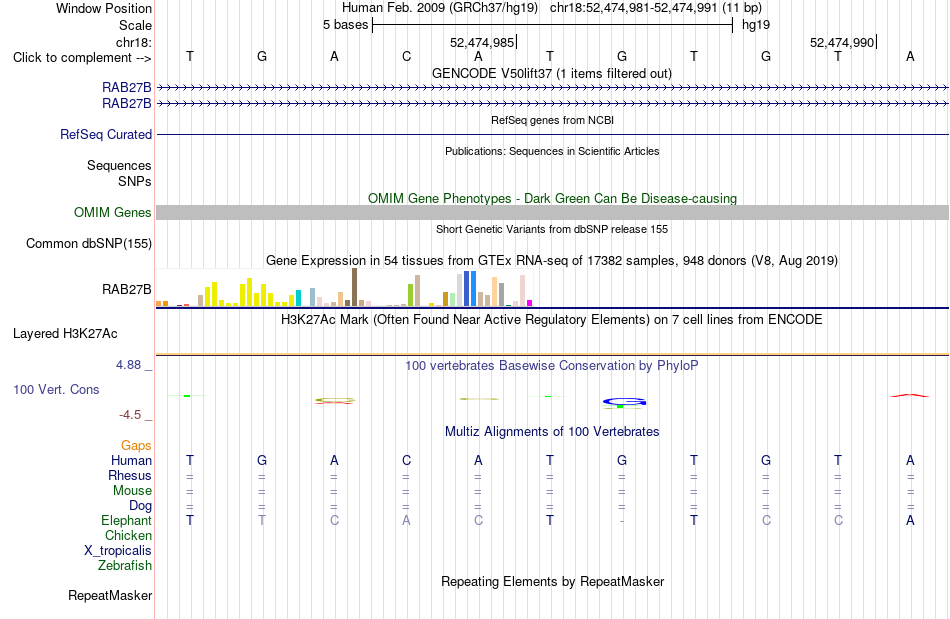This screenshot has height=619, width=950.
Task: Click the RefSeq Curated track label
Action: (x=105, y=134)
